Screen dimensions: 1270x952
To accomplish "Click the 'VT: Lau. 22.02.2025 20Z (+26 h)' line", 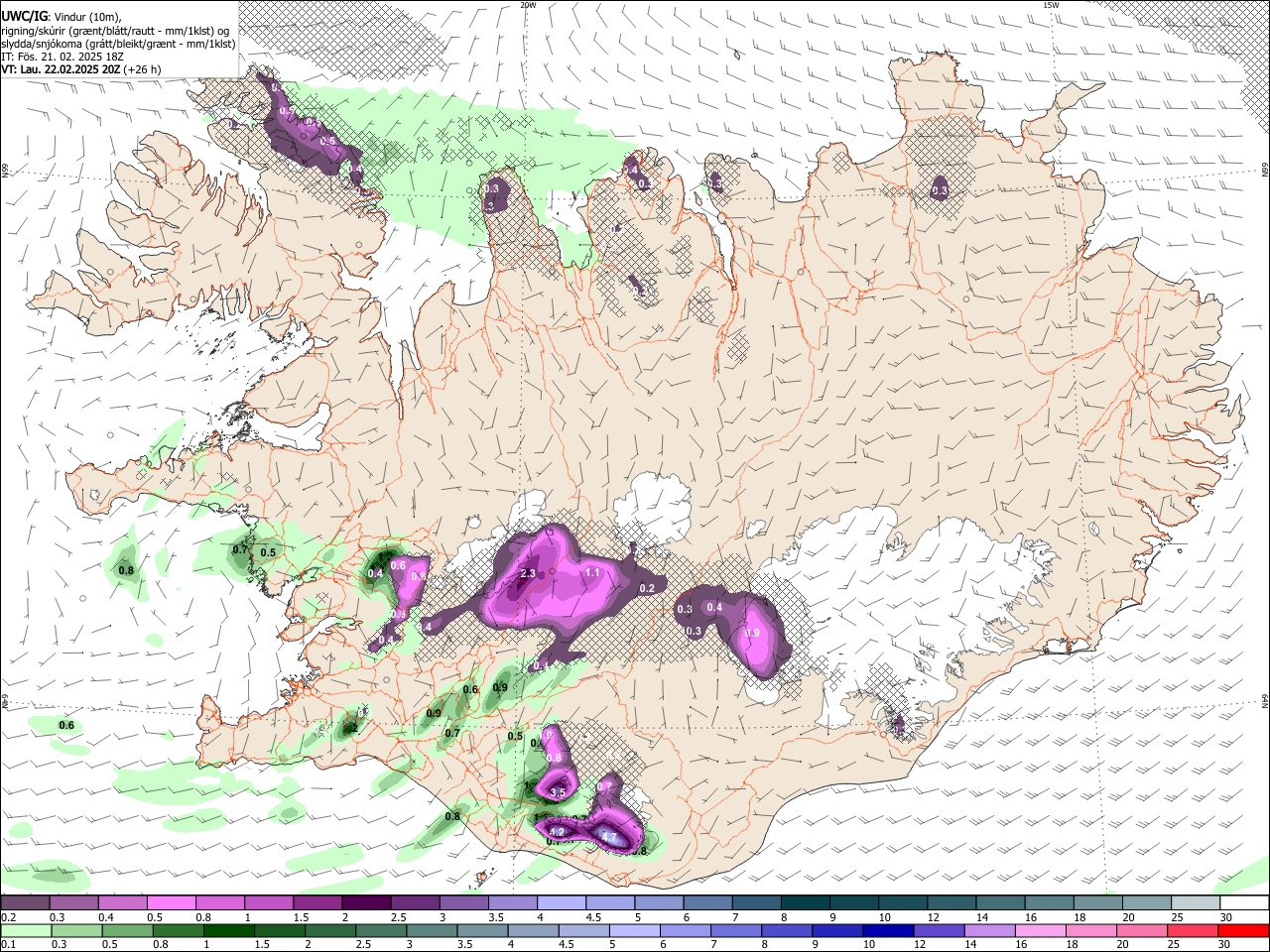I will point(81,69).
